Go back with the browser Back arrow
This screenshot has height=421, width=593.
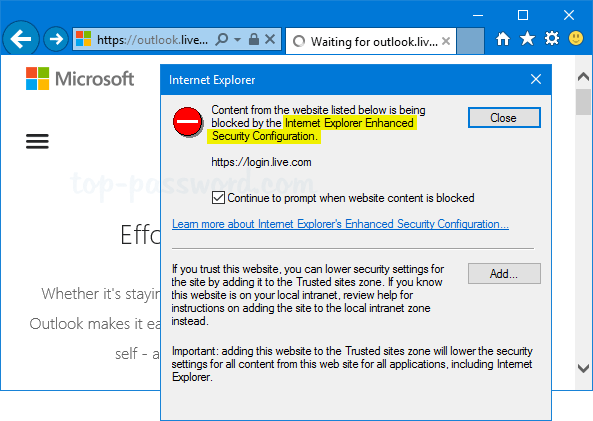click(20, 39)
